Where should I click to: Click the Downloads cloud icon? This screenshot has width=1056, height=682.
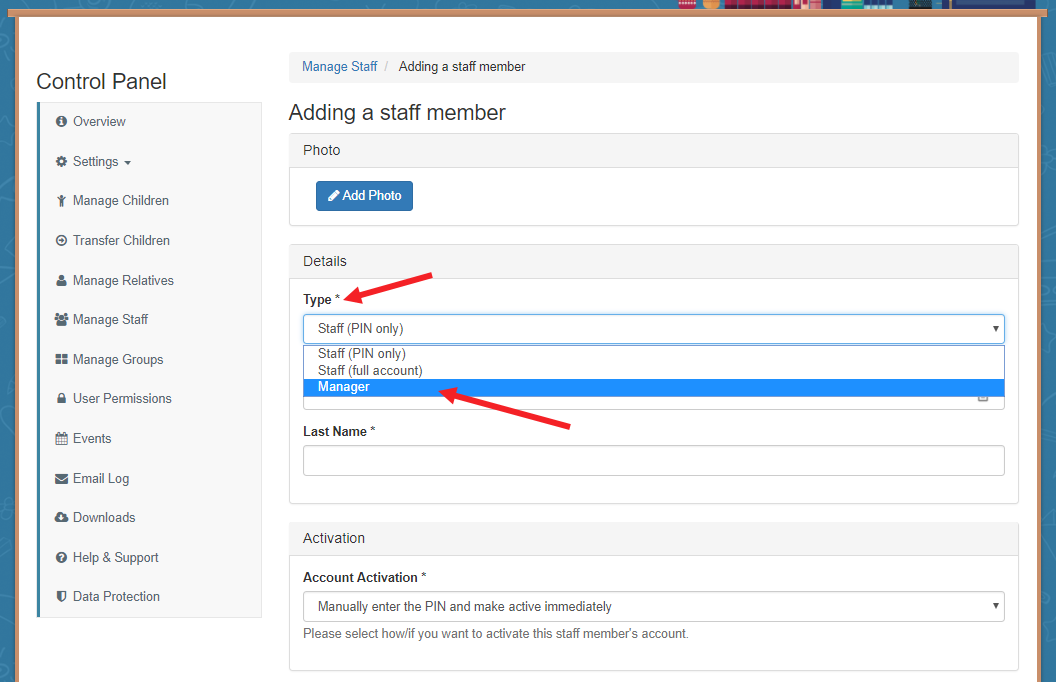coord(61,517)
